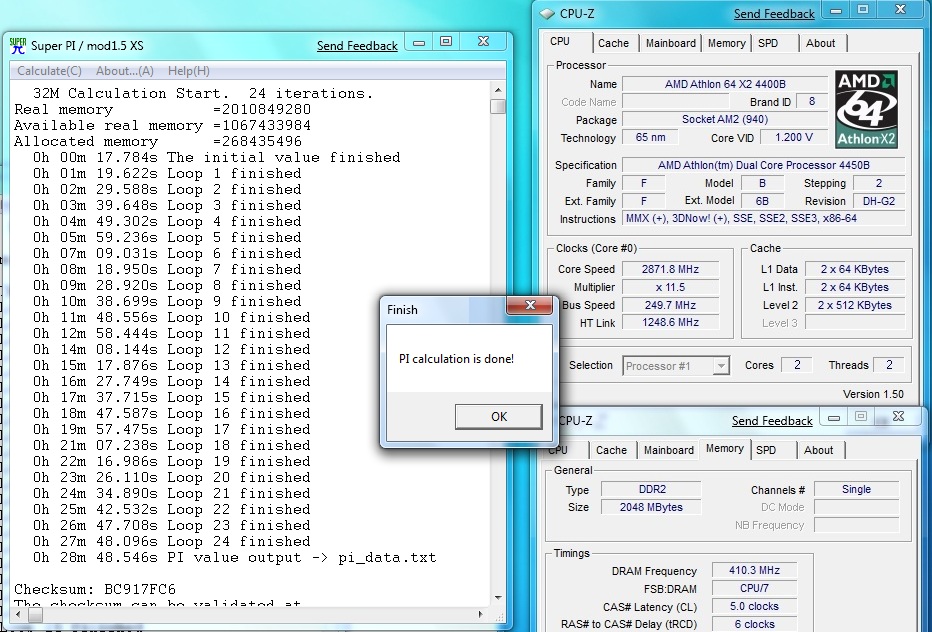Viewport: 932px width, 632px height.
Task: Switch to SPD tab in lower CPU-Z window
Action: pyautogui.click(x=766, y=450)
